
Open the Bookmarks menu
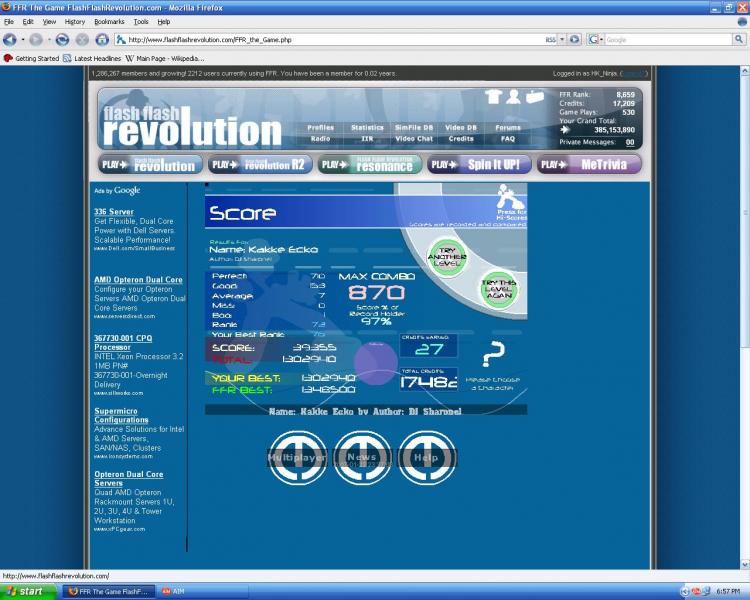point(109,21)
